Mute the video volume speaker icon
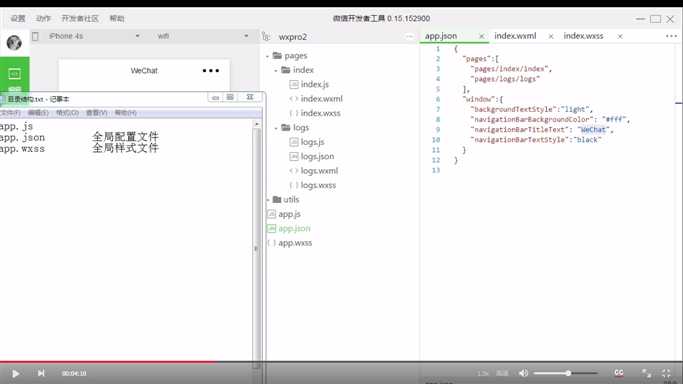The width and height of the screenshot is (683, 384). pyautogui.click(x=524, y=373)
